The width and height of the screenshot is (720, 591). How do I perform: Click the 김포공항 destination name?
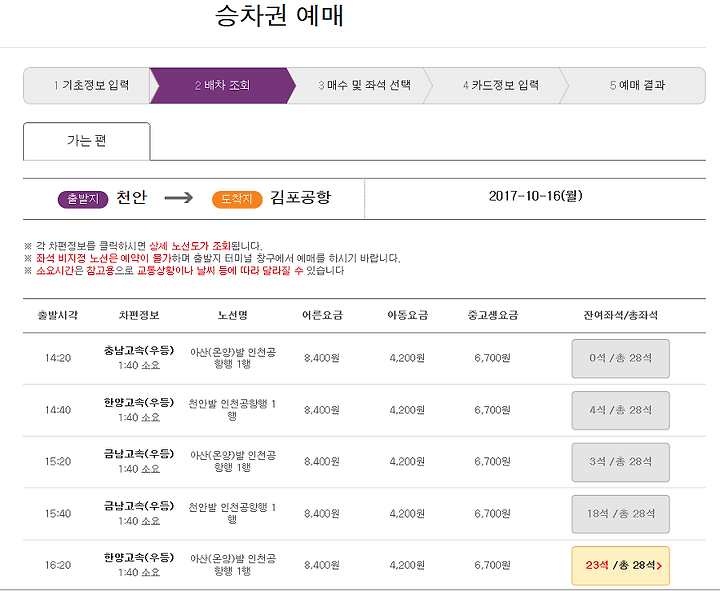click(300, 197)
